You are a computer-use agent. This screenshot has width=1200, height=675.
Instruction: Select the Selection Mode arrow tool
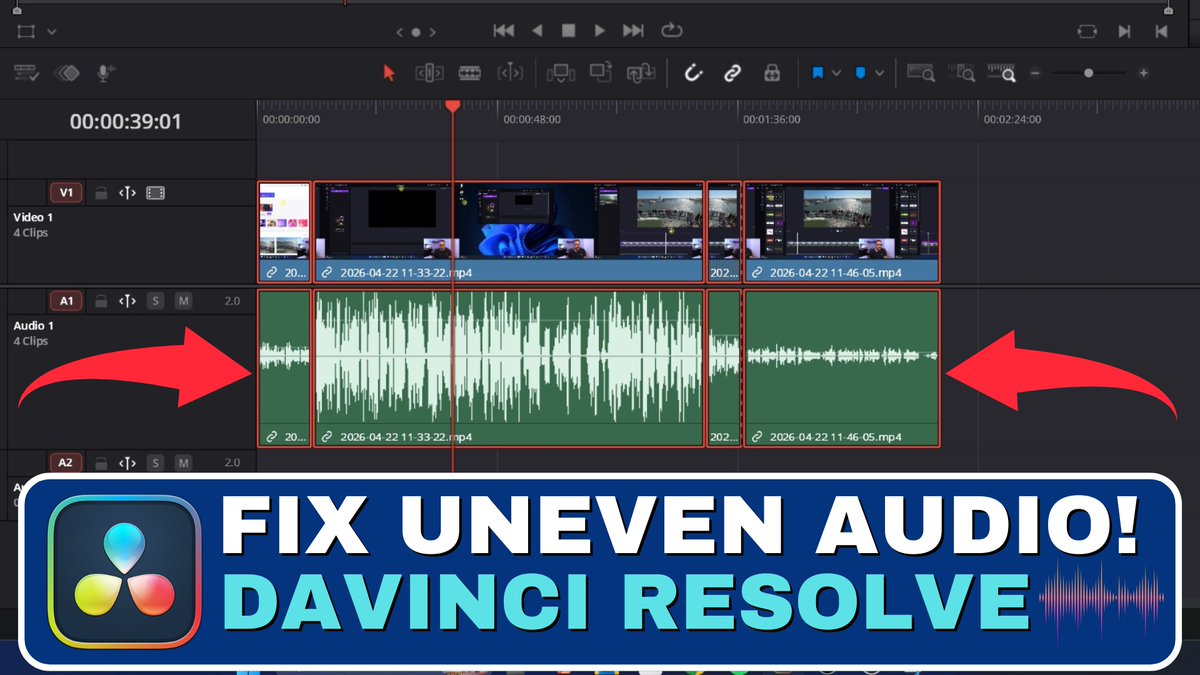tap(390, 73)
